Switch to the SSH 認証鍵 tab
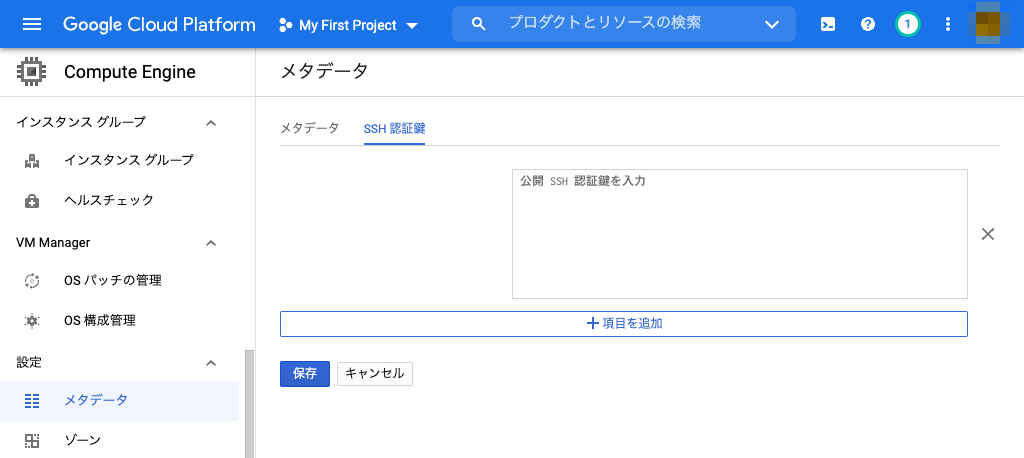Image resolution: width=1024 pixels, height=458 pixels. (x=394, y=128)
